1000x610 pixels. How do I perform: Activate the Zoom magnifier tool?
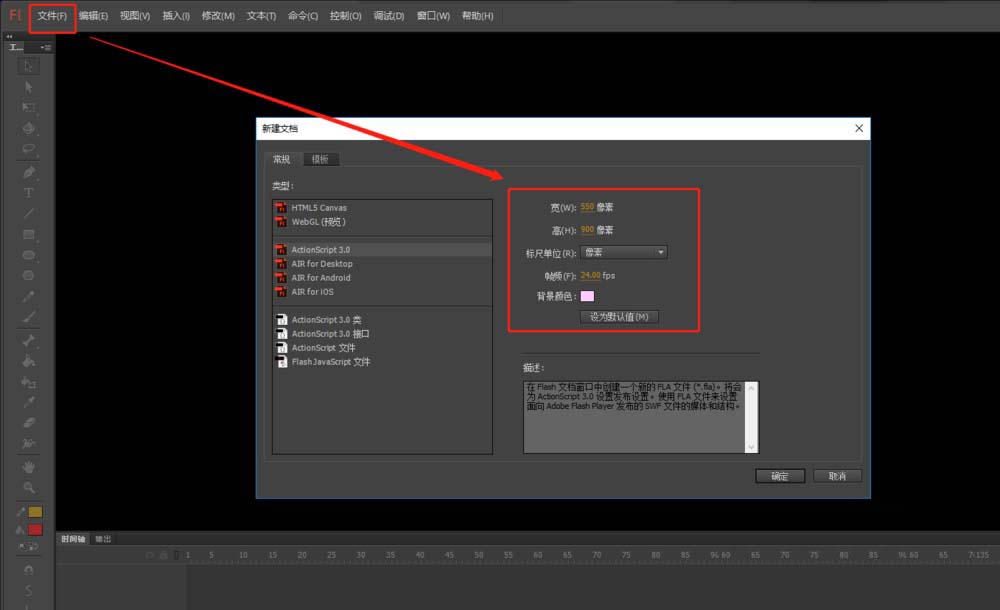pyautogui.click(x=28, y=487)
